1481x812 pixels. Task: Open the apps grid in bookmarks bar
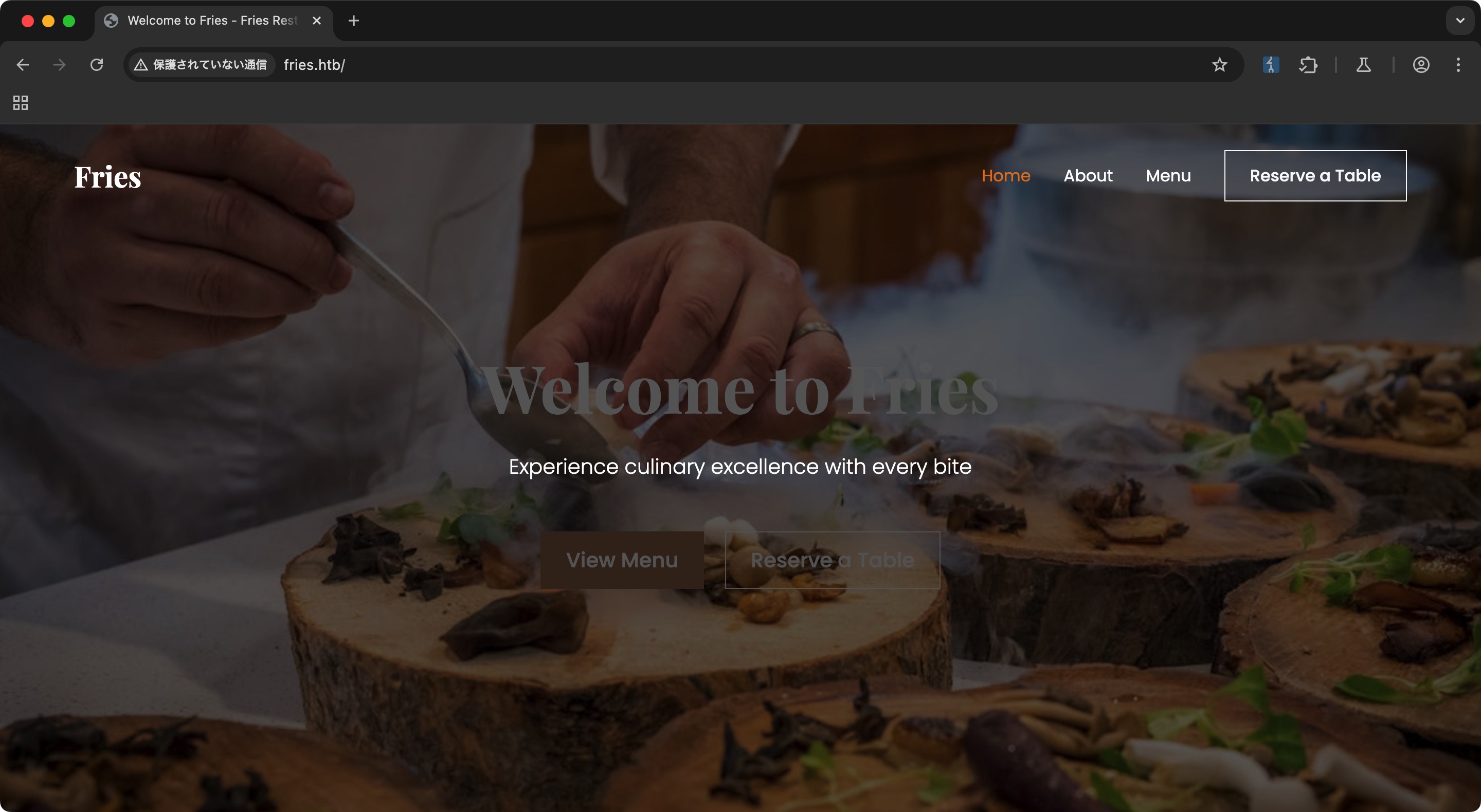coord(21,103)
